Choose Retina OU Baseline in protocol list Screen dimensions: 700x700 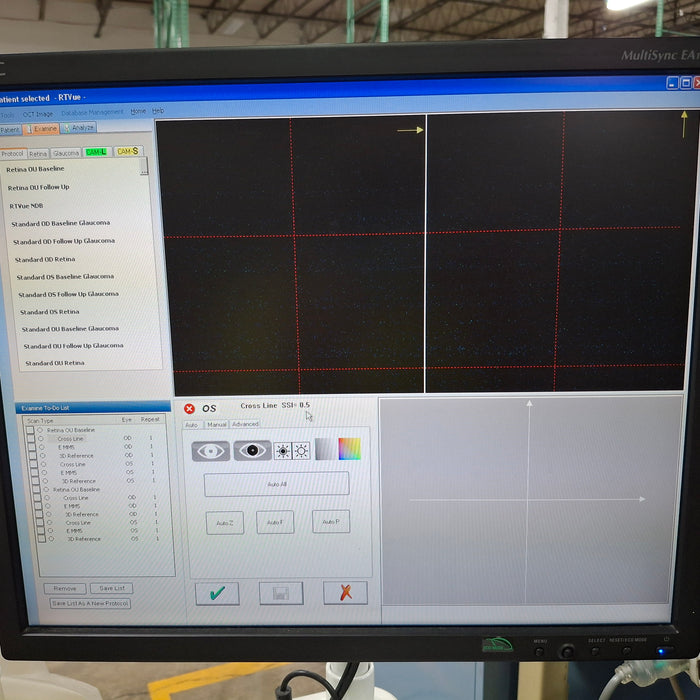tap(35, 169)
